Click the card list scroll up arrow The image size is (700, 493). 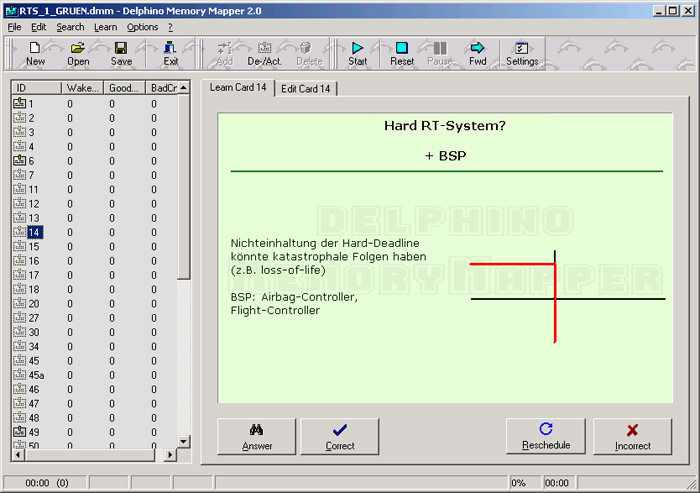click(x=183, y=88)
